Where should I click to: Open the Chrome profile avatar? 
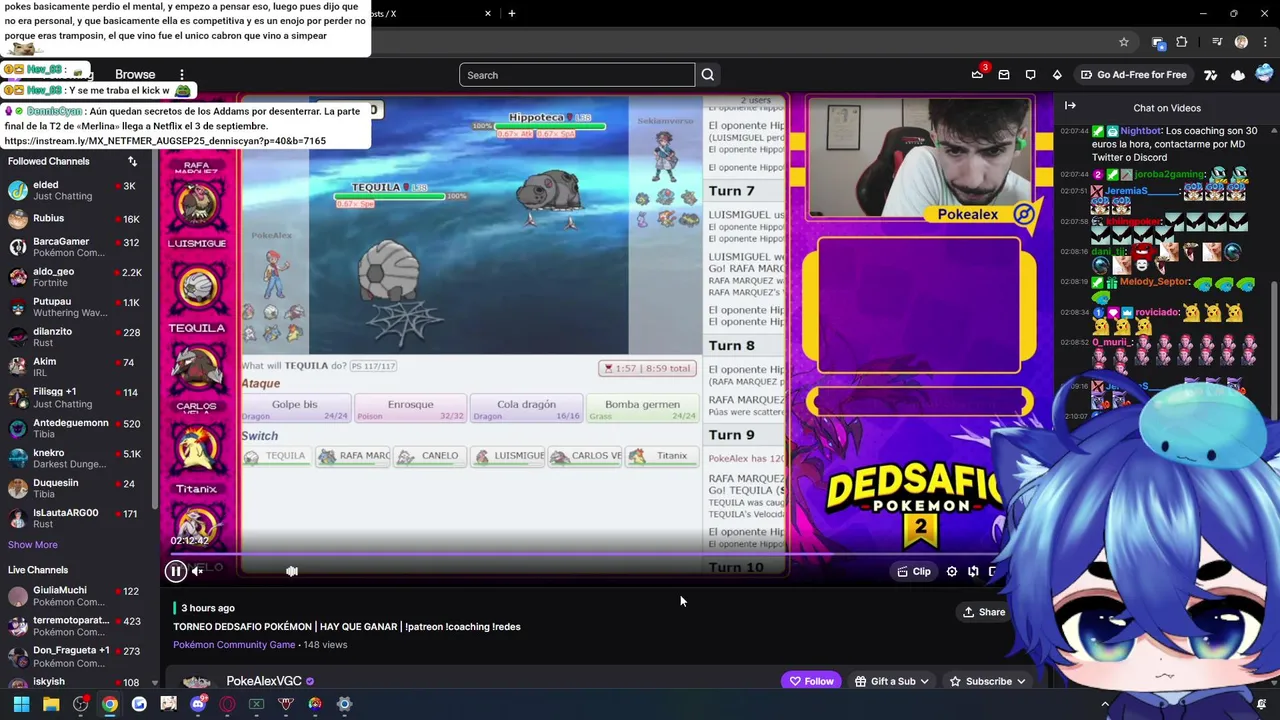point(1241,42)
